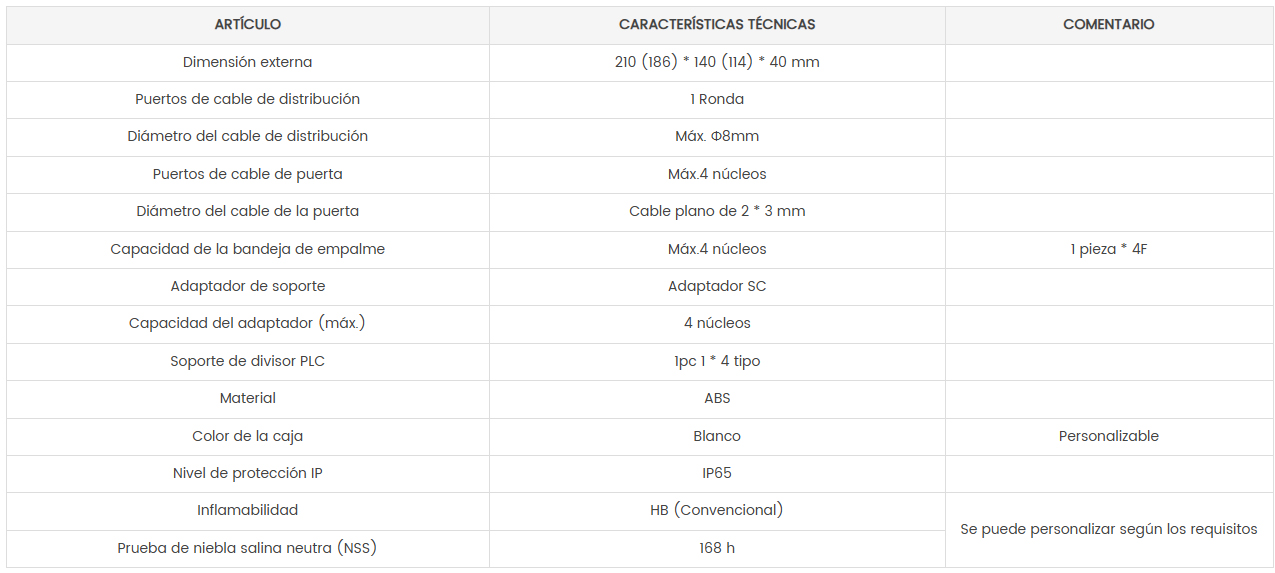Click the 210 (186) * 140 (114) * 40 mm value
This screenshot has width=1275, height=573.
(x=717, y=62)
